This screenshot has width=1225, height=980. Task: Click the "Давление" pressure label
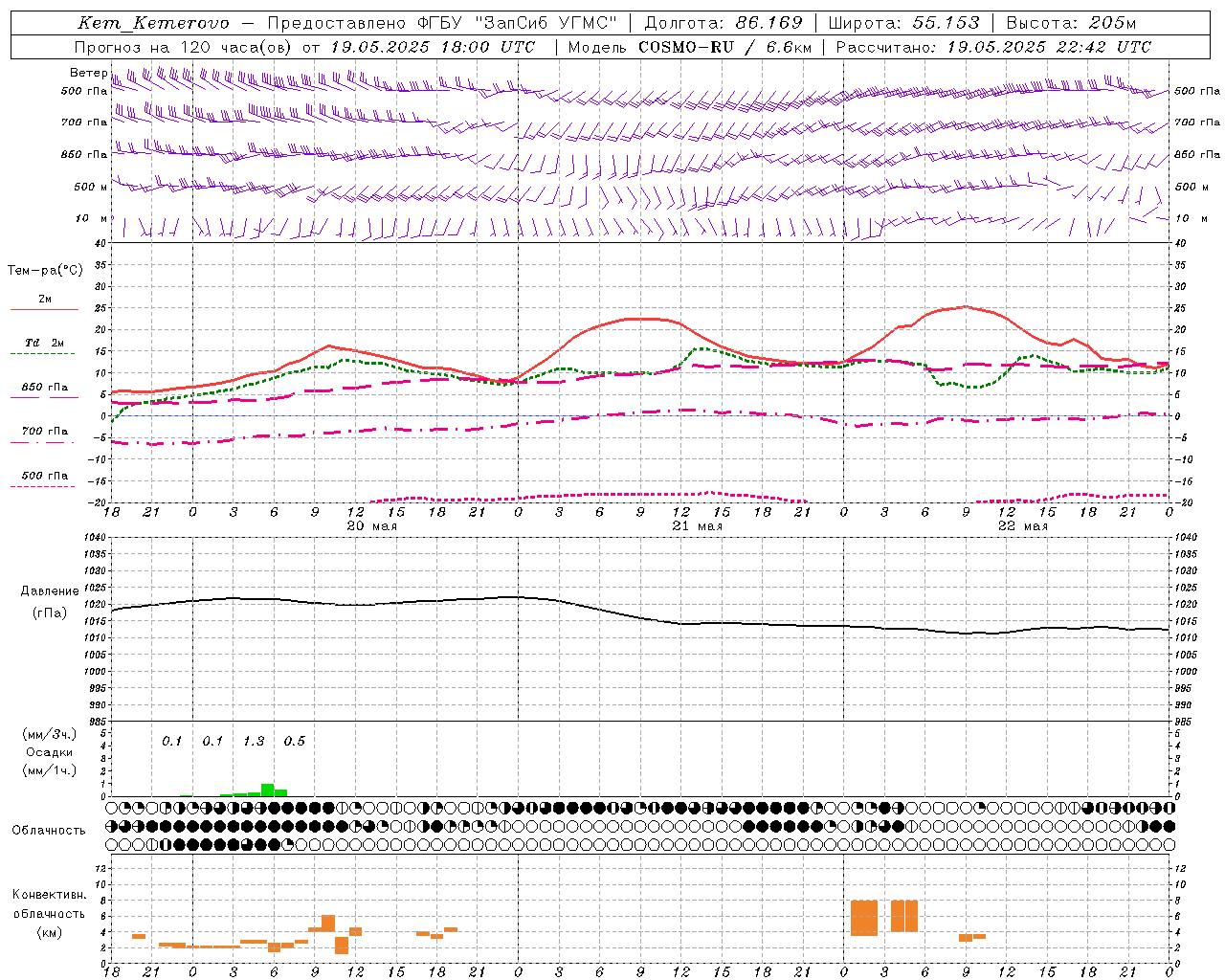[x=50, y=591]
